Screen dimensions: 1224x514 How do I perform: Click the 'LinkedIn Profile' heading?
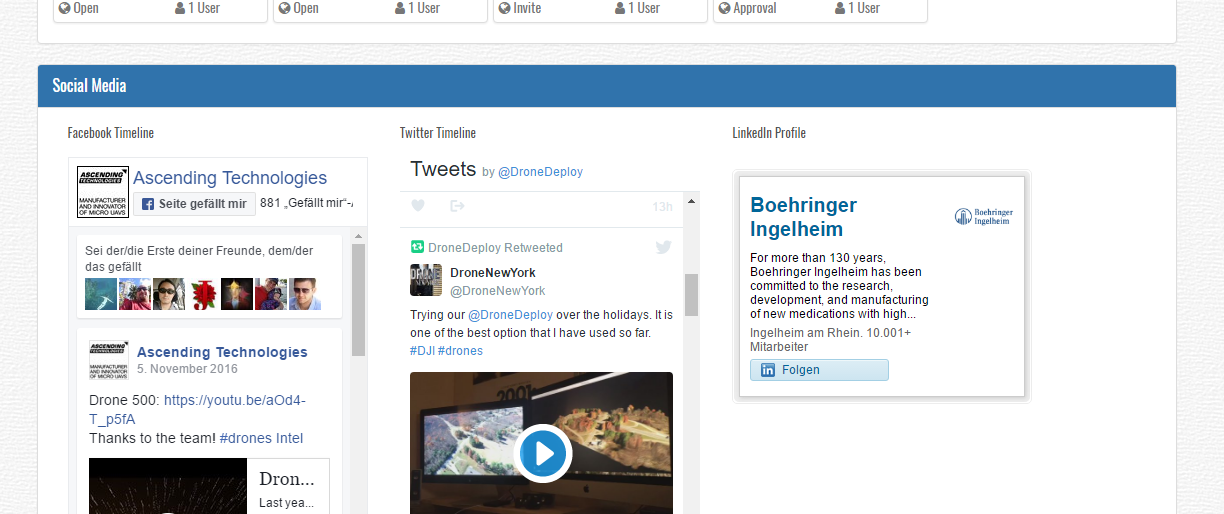[x=769, y=133]
